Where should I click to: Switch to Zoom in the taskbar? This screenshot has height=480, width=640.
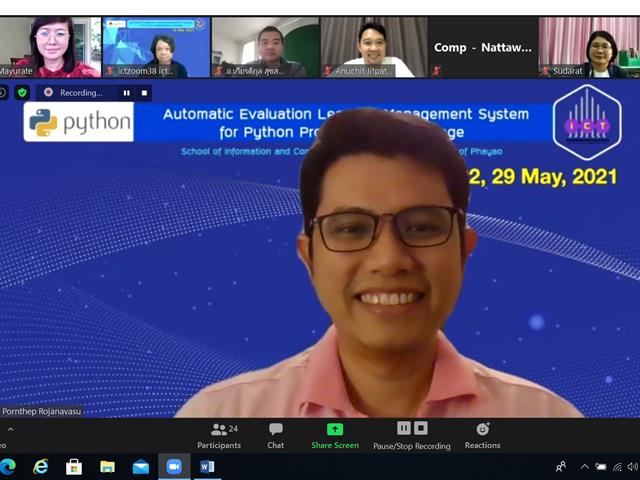174,467
